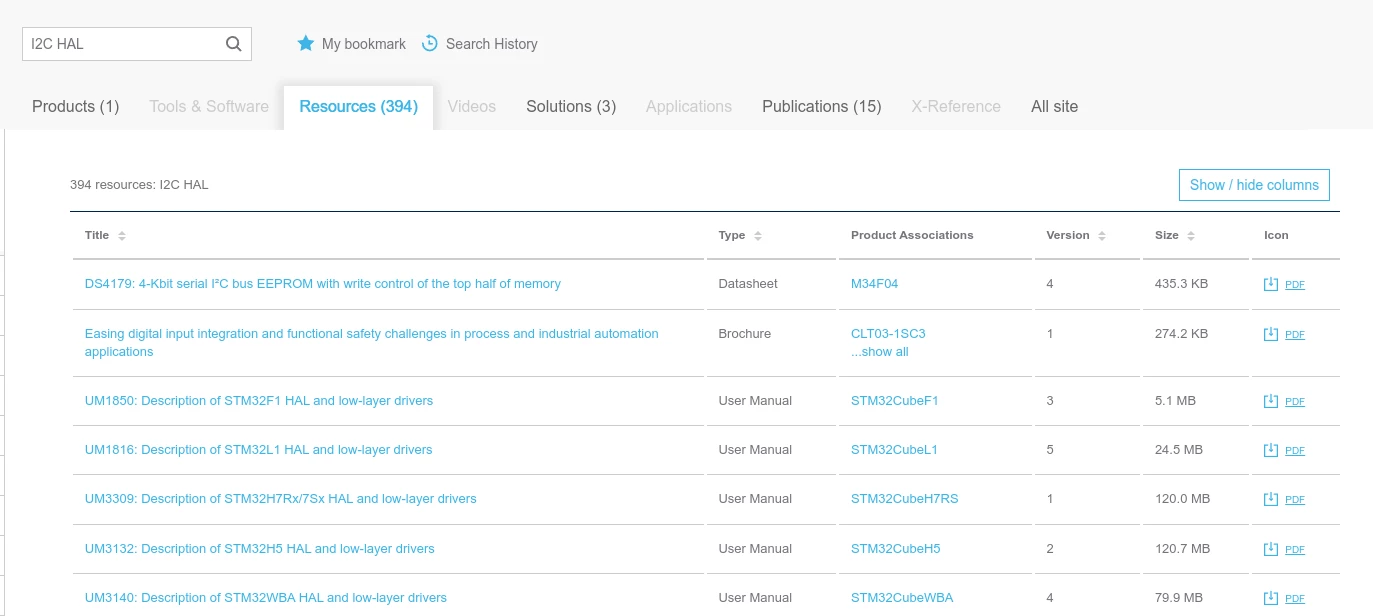Sort table by Size column arrows

point(1191,236)
